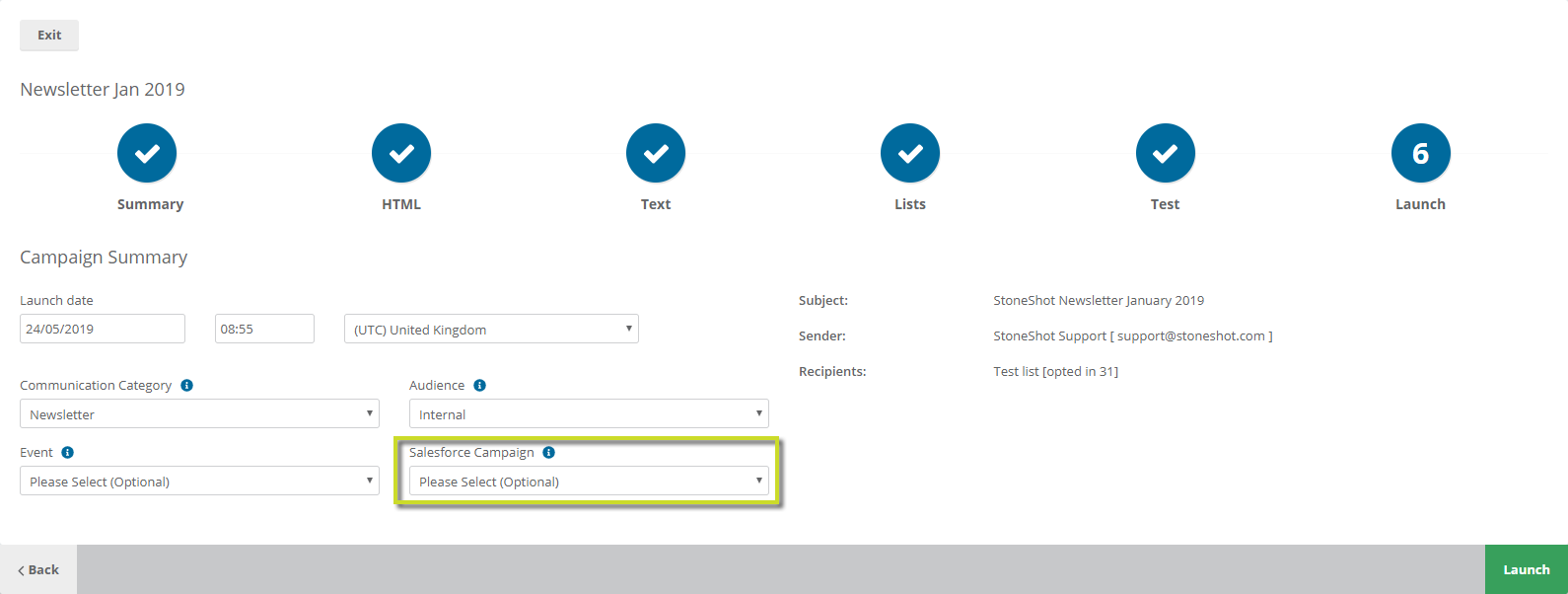Click the Salesforce Campaign label
This screenshot has width=1568, height=594.
pyautogui.click(x=471, y=452)
